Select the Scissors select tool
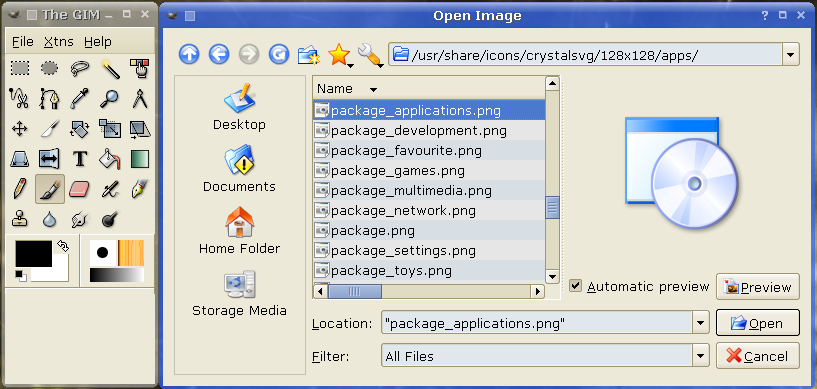This screenshot has height=389, width=817. click(20, 98)
